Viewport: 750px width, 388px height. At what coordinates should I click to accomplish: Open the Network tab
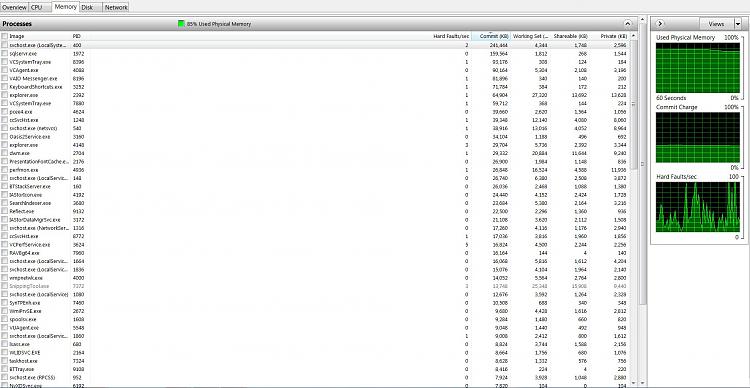coord(116,8)
